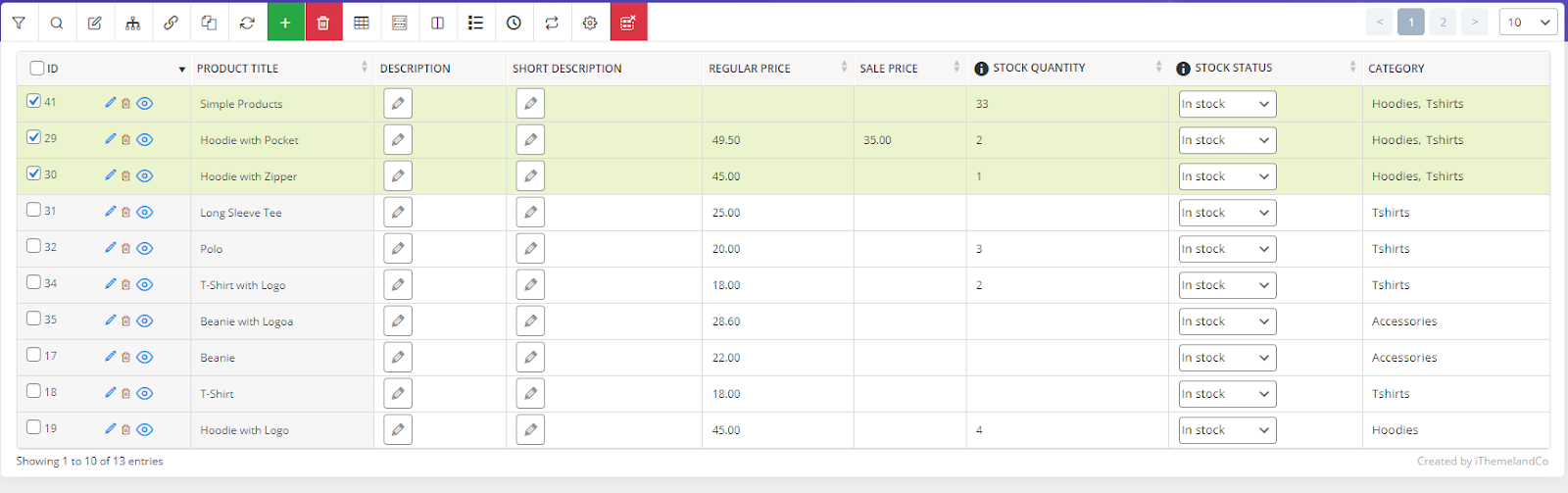
Task: View Long Sleeve Tee with eye icon
Action: [145, 213]
